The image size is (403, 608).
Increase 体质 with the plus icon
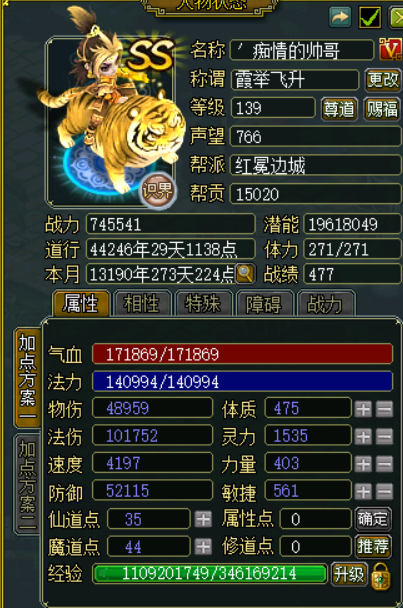363,409
